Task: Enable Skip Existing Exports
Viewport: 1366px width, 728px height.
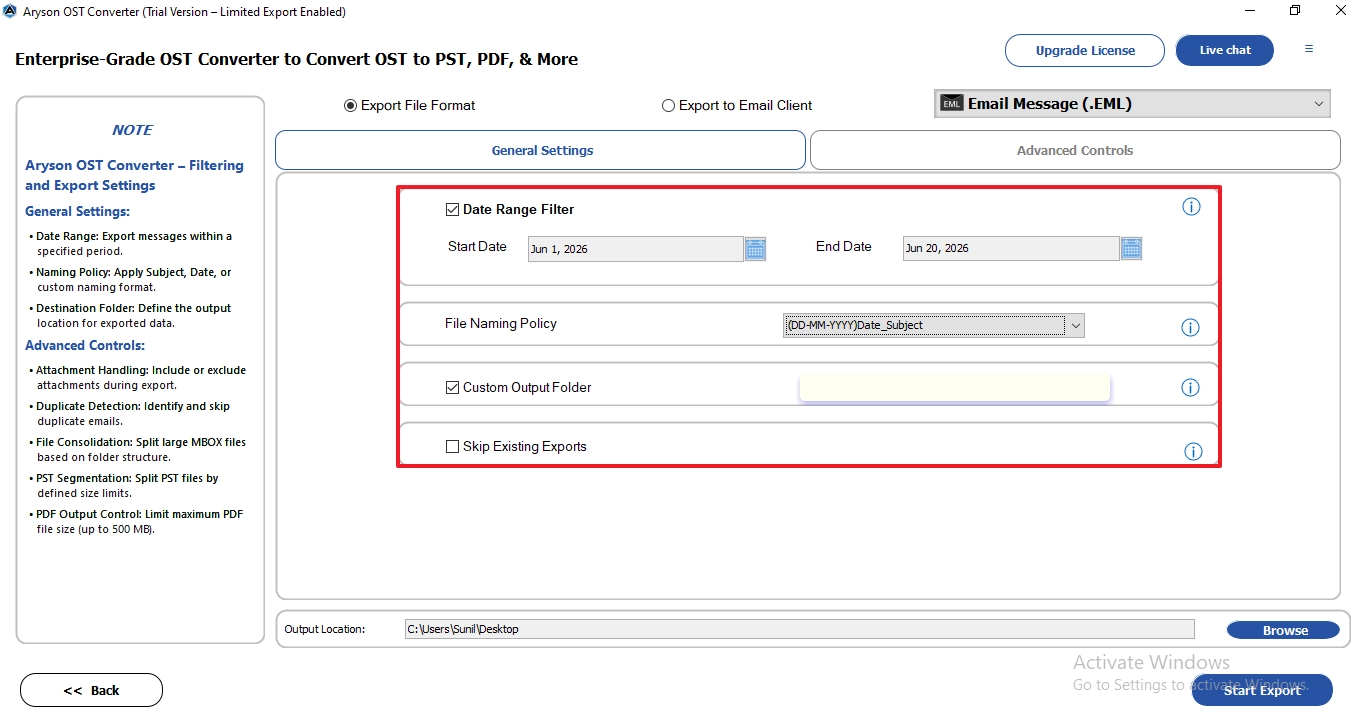Action: (x=452, y=447)
